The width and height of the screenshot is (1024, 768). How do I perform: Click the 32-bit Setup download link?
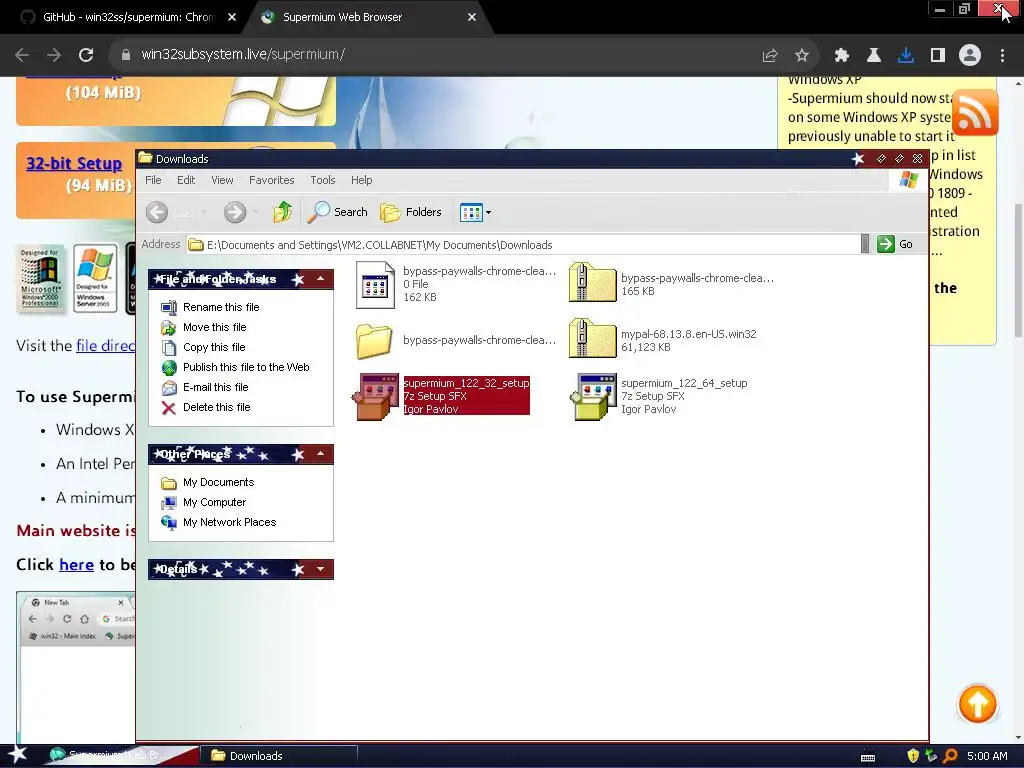pos(74,163)
